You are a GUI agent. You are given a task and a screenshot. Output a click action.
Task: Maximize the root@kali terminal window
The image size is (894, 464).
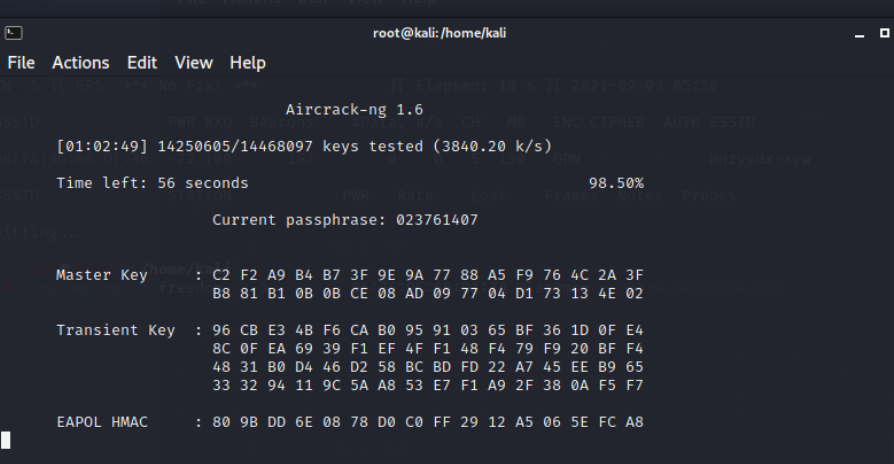pos(883,34)
